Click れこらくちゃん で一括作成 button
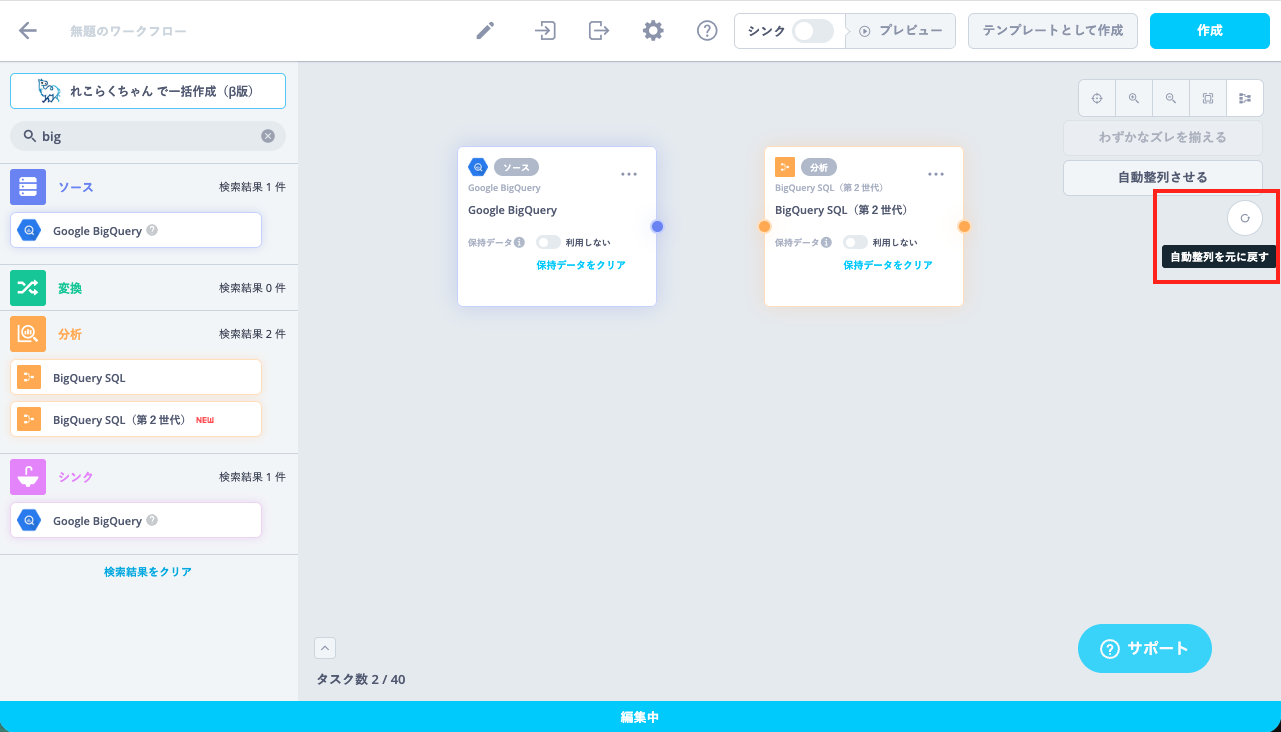 click(148, 91)
